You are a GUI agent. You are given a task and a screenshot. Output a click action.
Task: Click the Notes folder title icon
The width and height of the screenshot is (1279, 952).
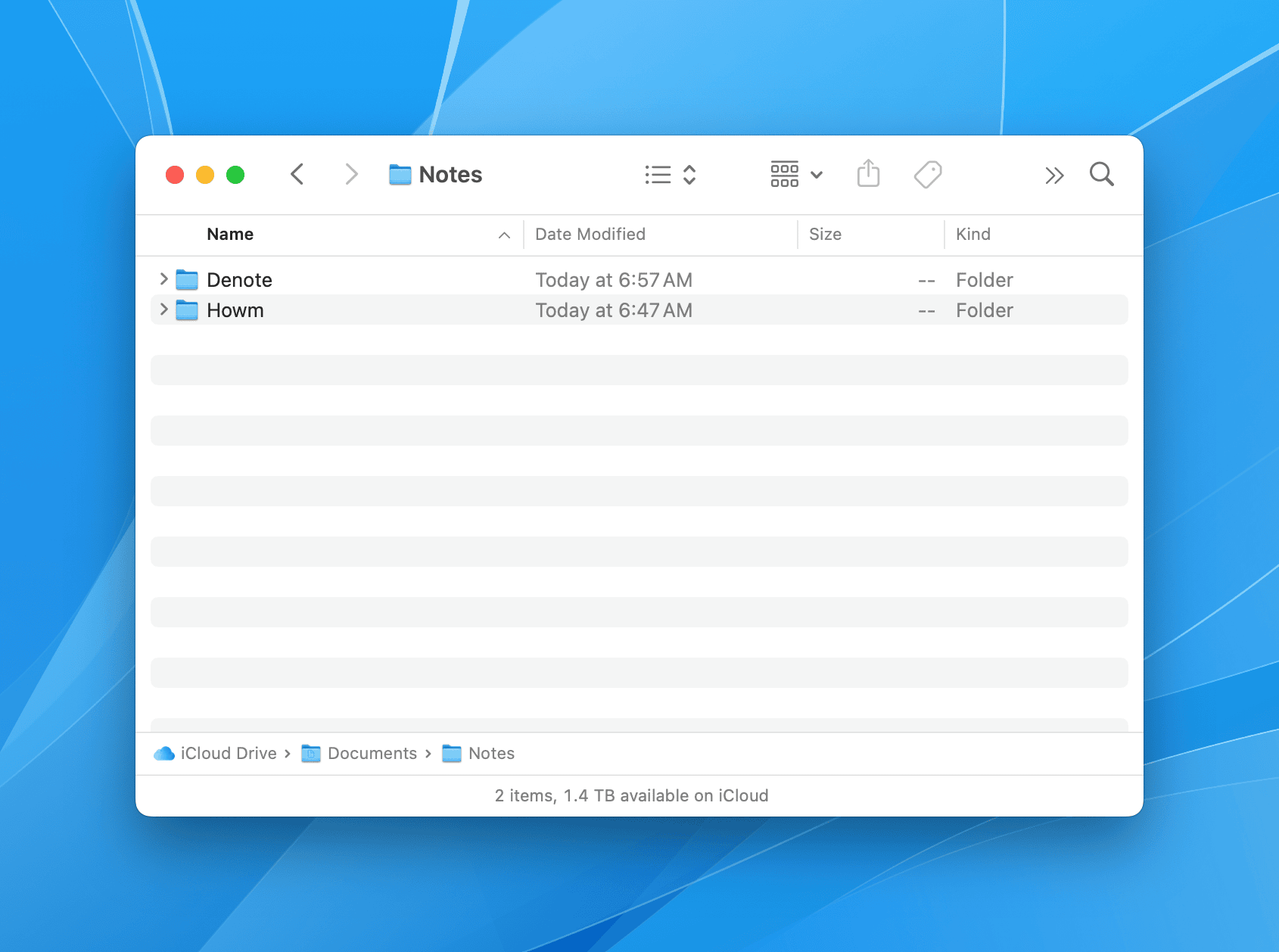pos(400,175)
